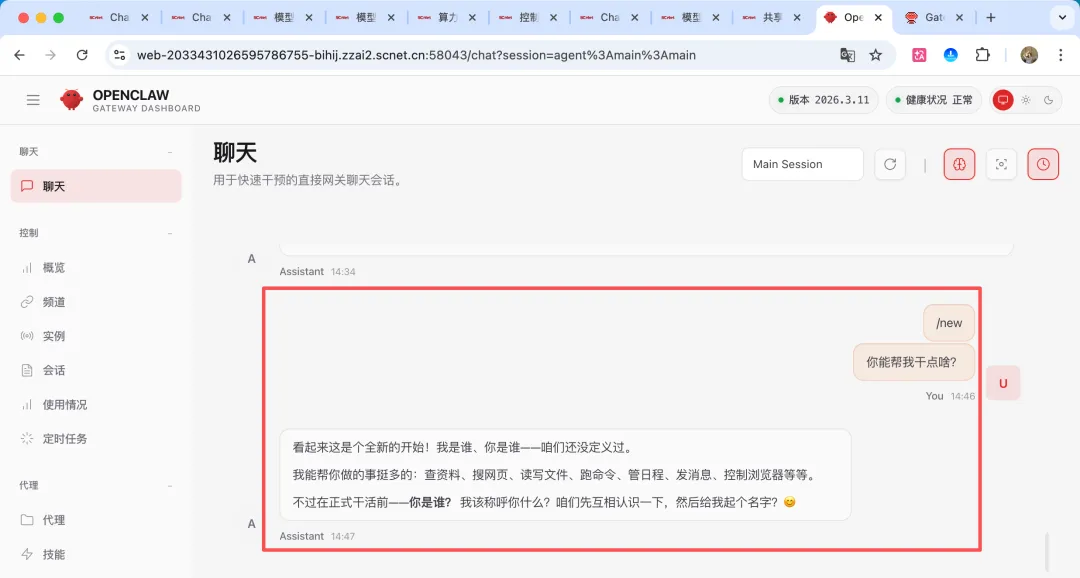Open 频道 channels page
Image resolution: width=1080 pixels, height=578 pixels.
[96, 302]
